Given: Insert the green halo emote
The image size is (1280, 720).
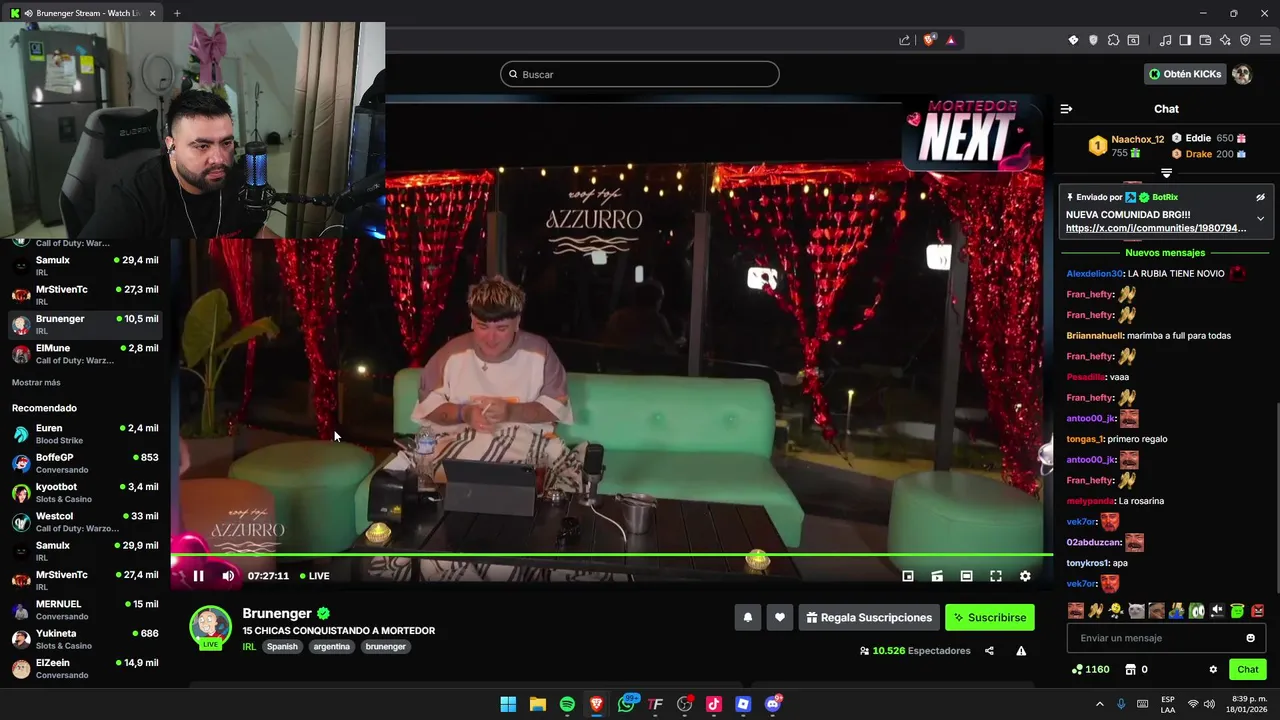Looking at the screenshot, I should pos(1237,610).
